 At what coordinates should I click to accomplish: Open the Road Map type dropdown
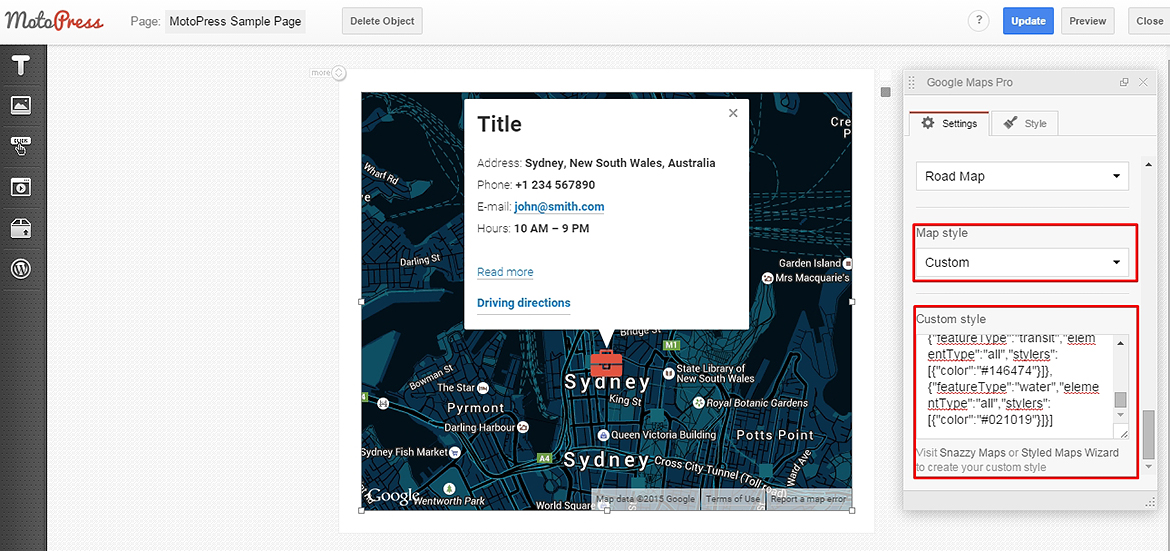(x=1022, y=177)
